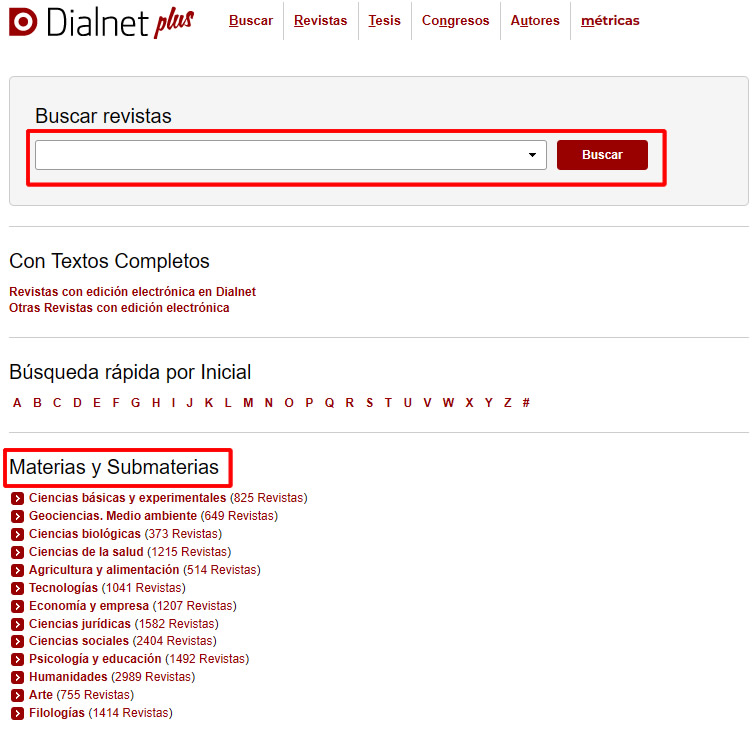Viewport: 756px width, 729px height.
Task: Open the Buscar menu in top navigation
Action: [x=251, y=21]
